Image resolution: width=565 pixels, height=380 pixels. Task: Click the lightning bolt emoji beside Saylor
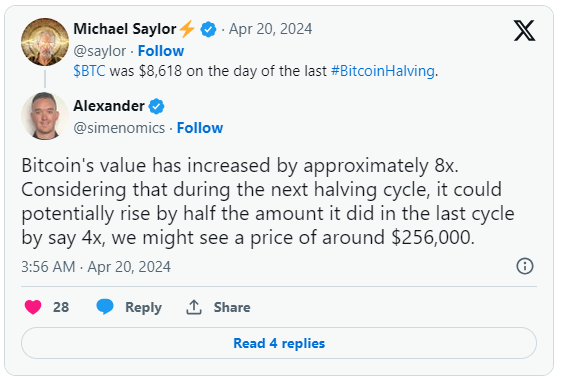[187, 29]
